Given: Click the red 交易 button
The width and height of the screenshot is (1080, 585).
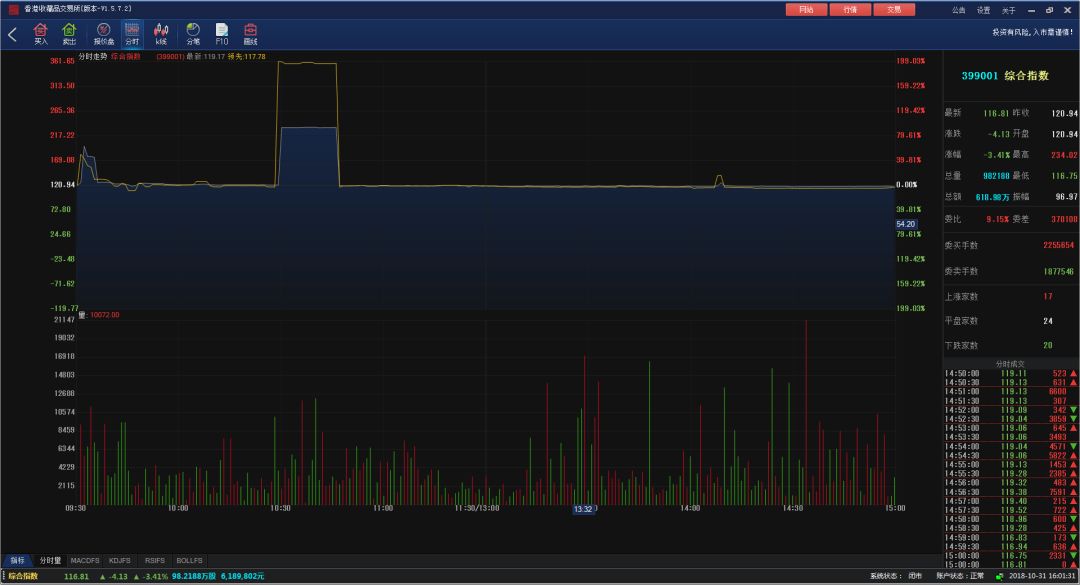Looking at the screenshot, I should click(x=894, y=10).
